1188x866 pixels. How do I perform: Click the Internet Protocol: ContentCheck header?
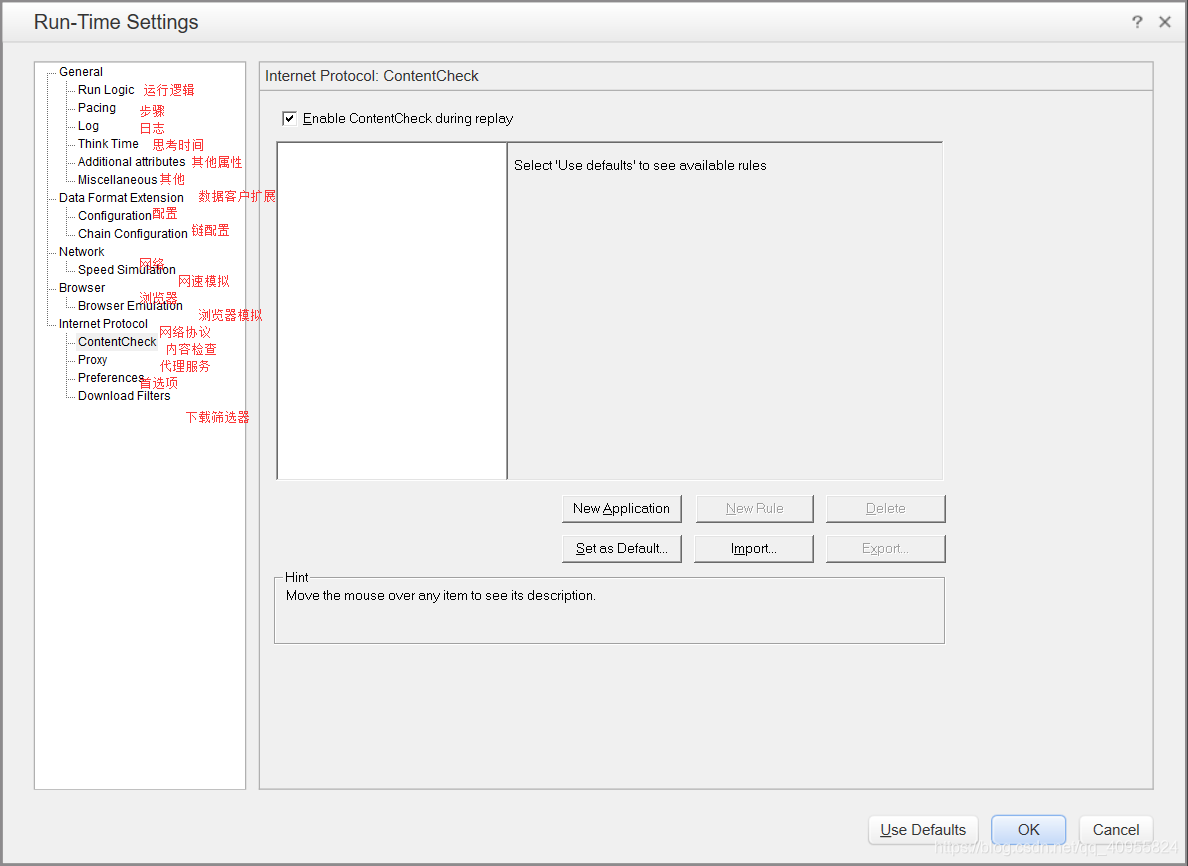371,76
